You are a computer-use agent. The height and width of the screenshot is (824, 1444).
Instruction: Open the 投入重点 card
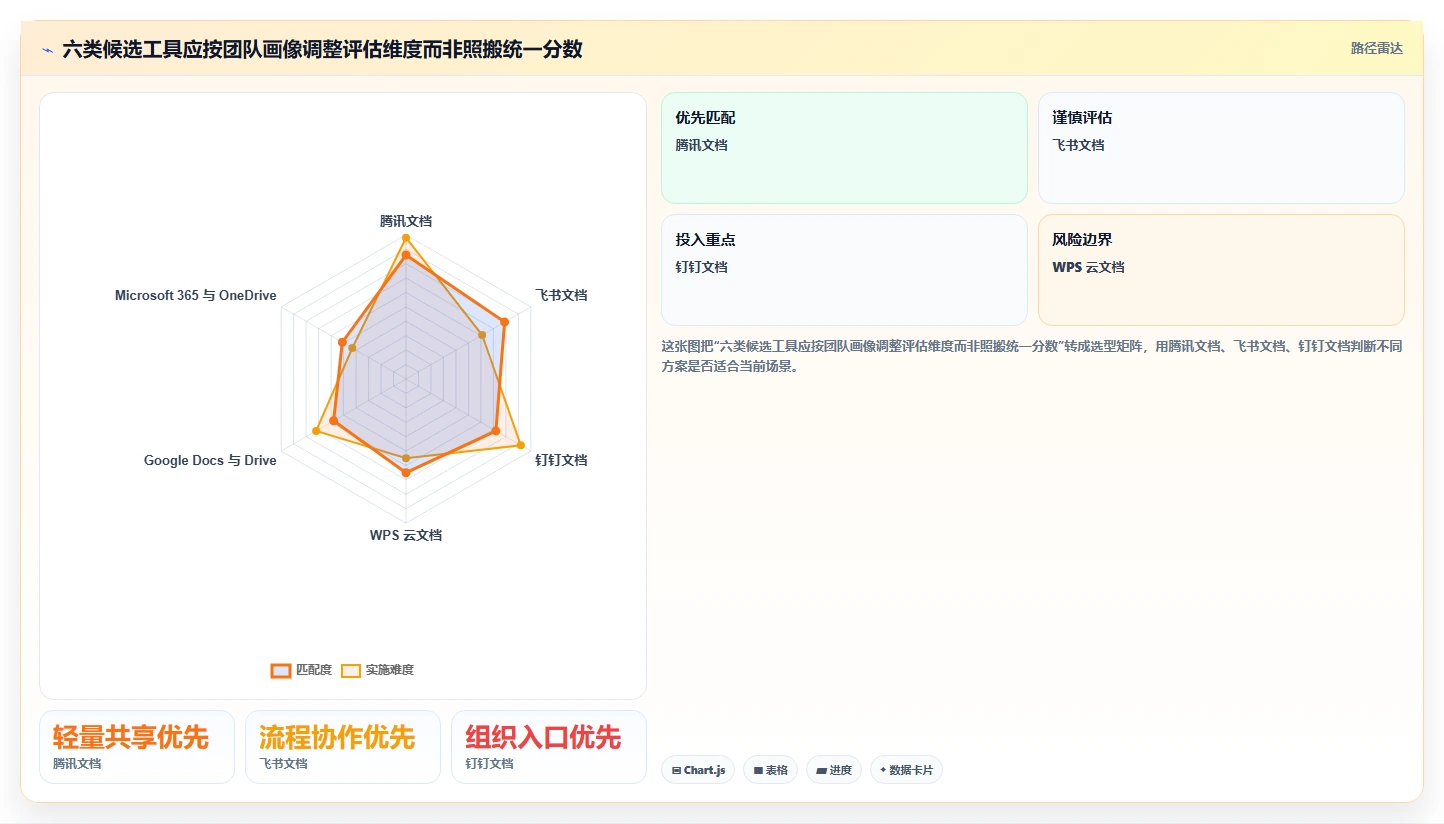(x=844, y=270)
